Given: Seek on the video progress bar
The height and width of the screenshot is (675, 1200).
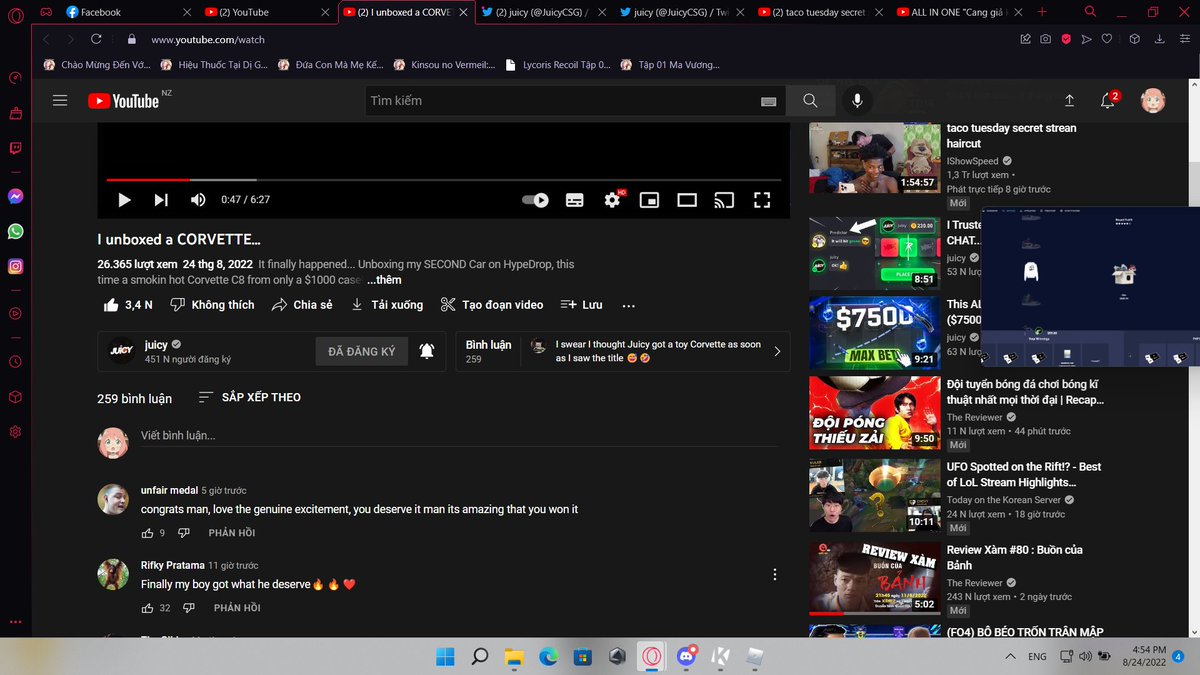Looking at the screenshot, I should click(443, 180).
